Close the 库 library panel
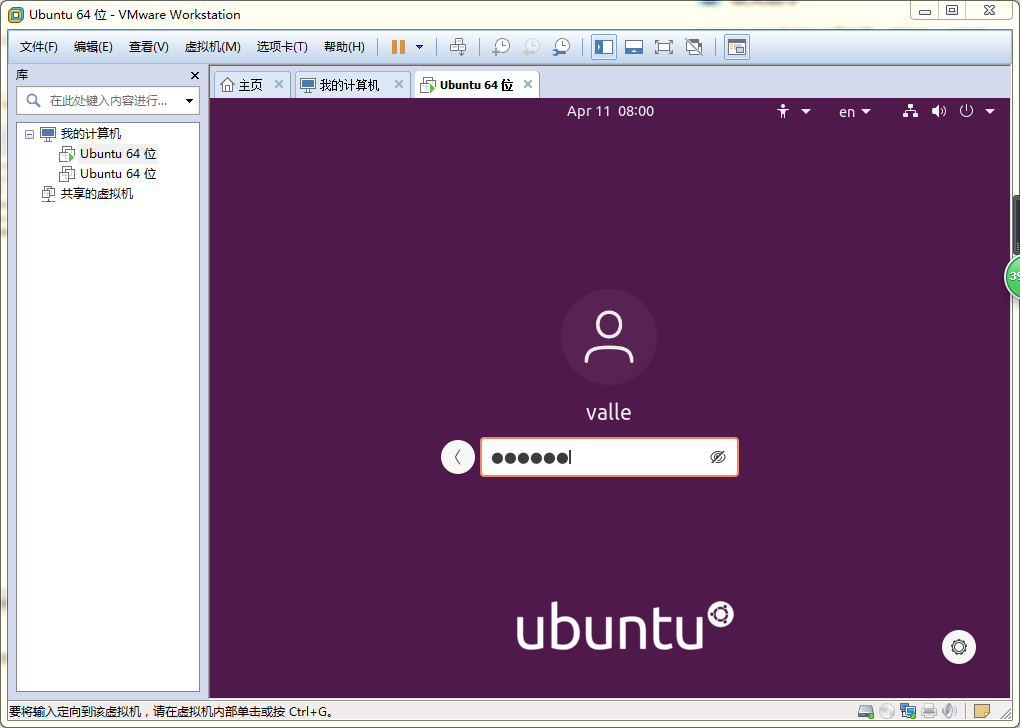 (195, 75)
